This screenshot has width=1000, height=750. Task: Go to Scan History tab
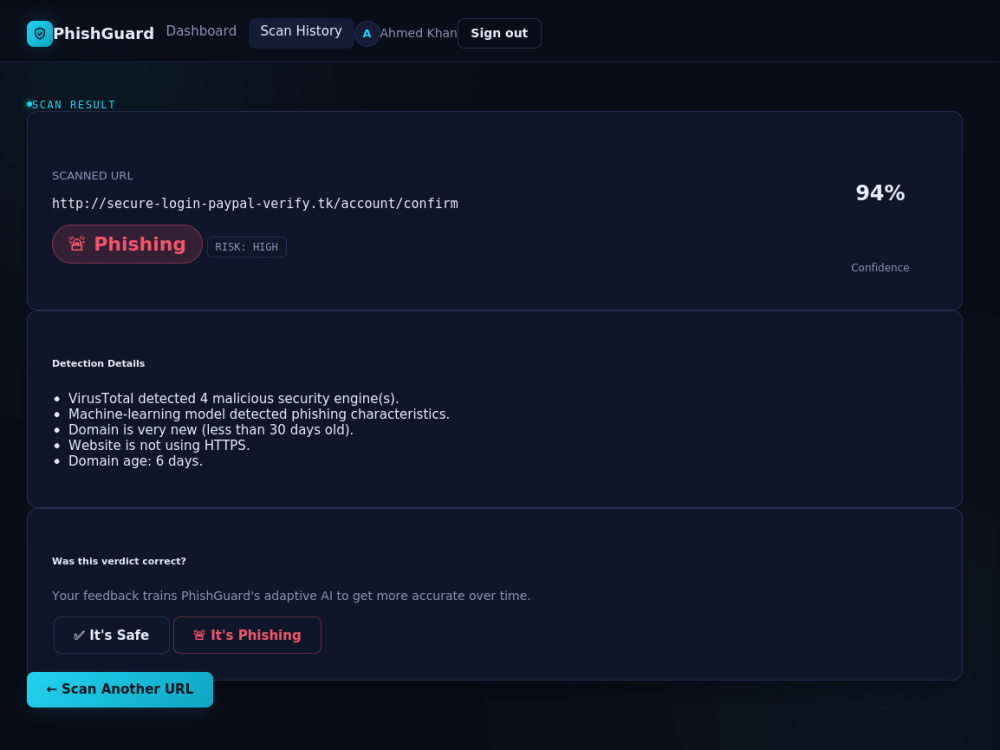coord(301,31)
